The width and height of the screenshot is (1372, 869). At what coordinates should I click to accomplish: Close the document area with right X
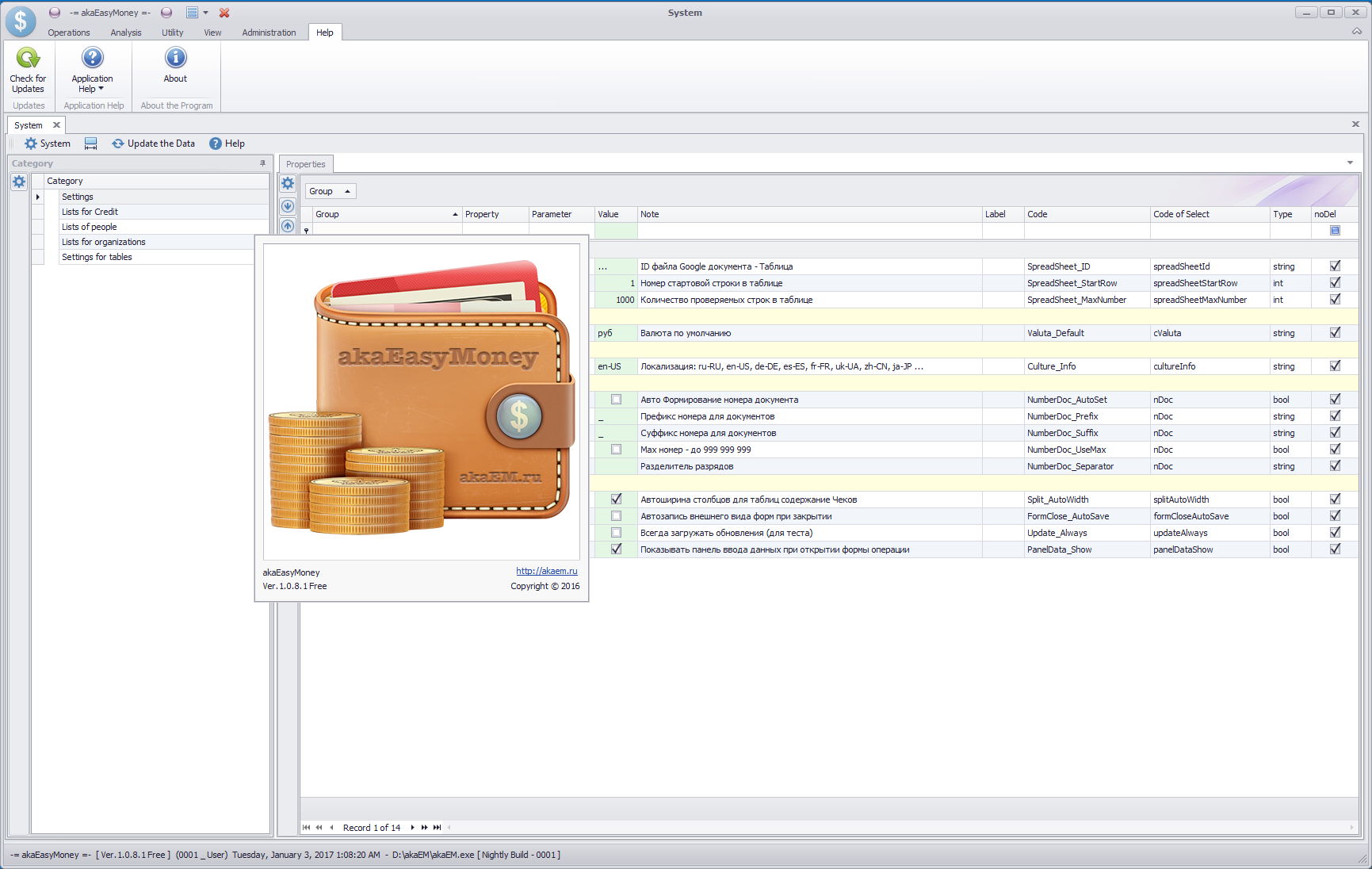1355,124
